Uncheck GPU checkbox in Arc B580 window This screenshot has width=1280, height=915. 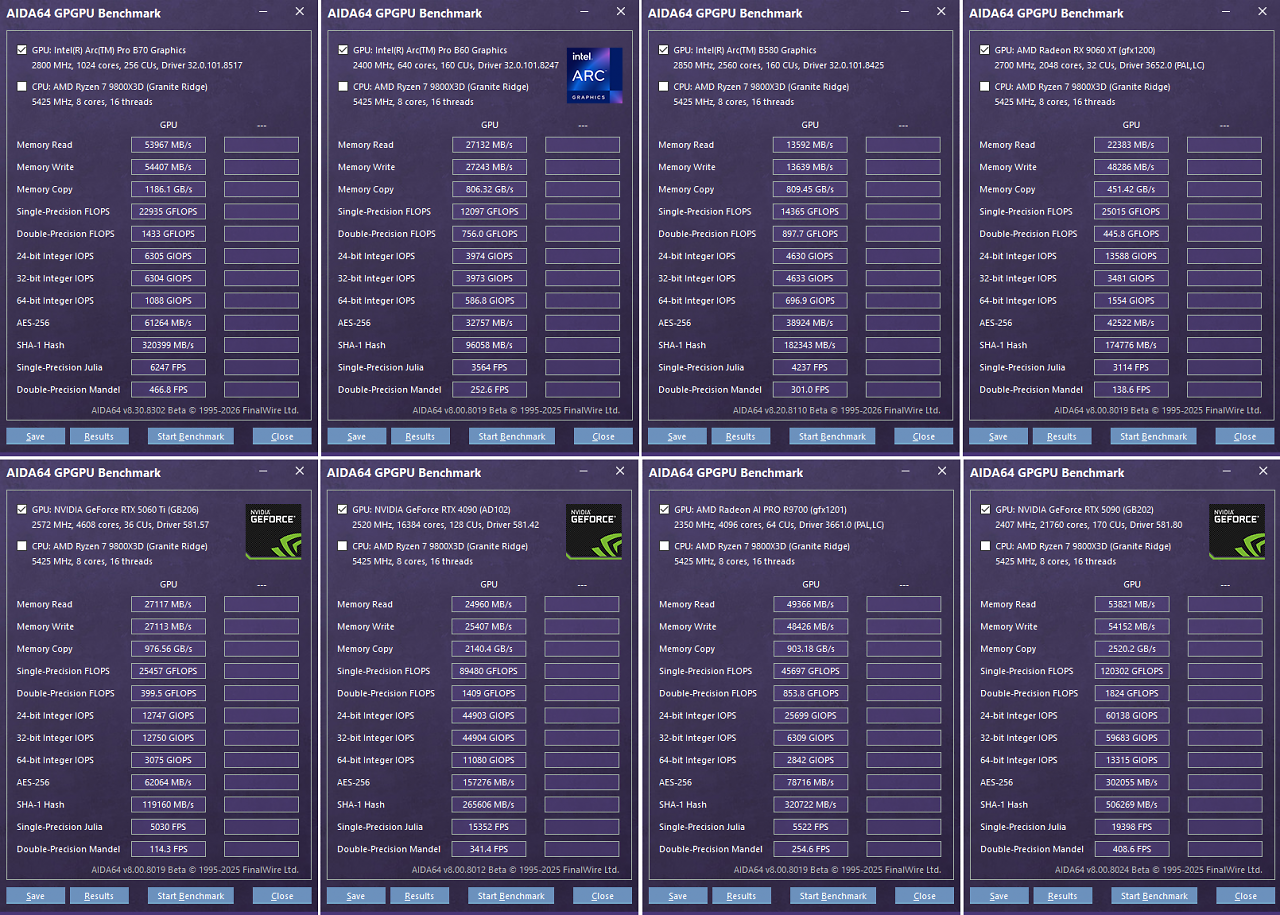click(664, 49)
